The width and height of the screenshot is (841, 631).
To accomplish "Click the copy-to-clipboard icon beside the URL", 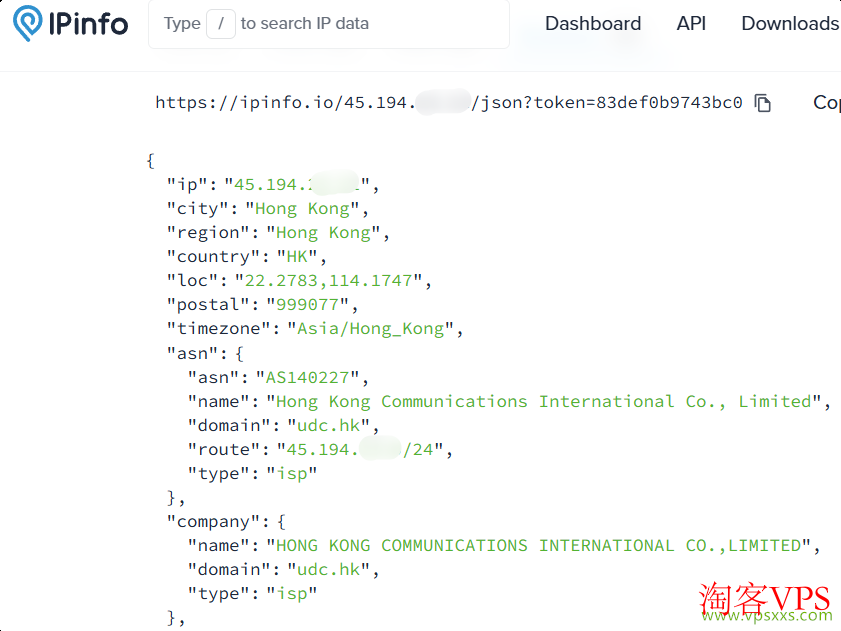I will point(763,102).
